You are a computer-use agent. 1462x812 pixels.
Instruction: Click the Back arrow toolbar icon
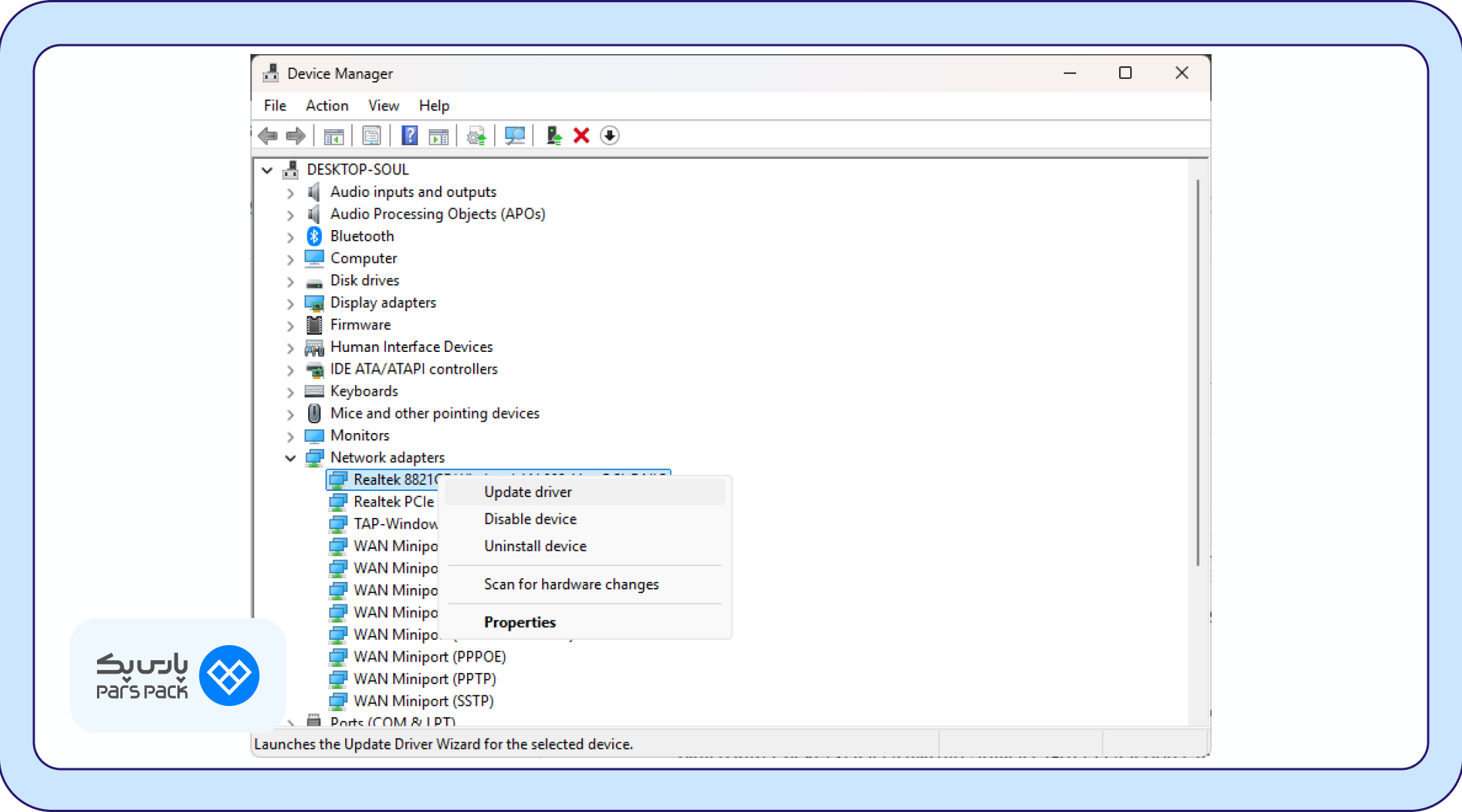(x=268, y=136)
